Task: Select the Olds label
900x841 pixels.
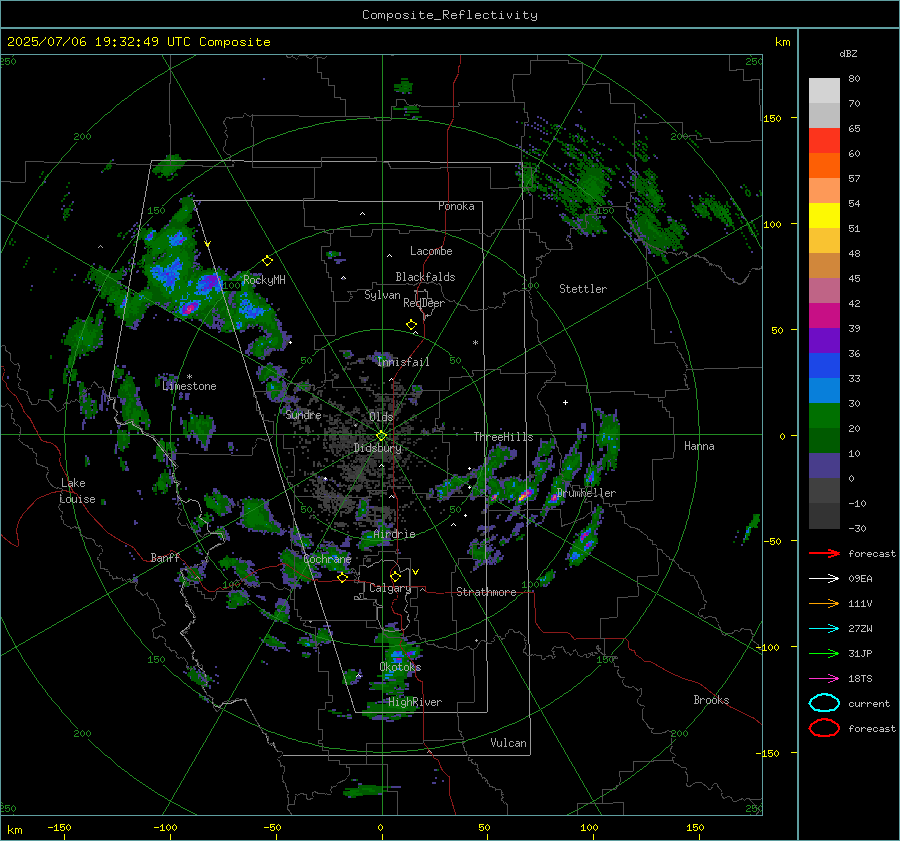Action: coord(381,417)
